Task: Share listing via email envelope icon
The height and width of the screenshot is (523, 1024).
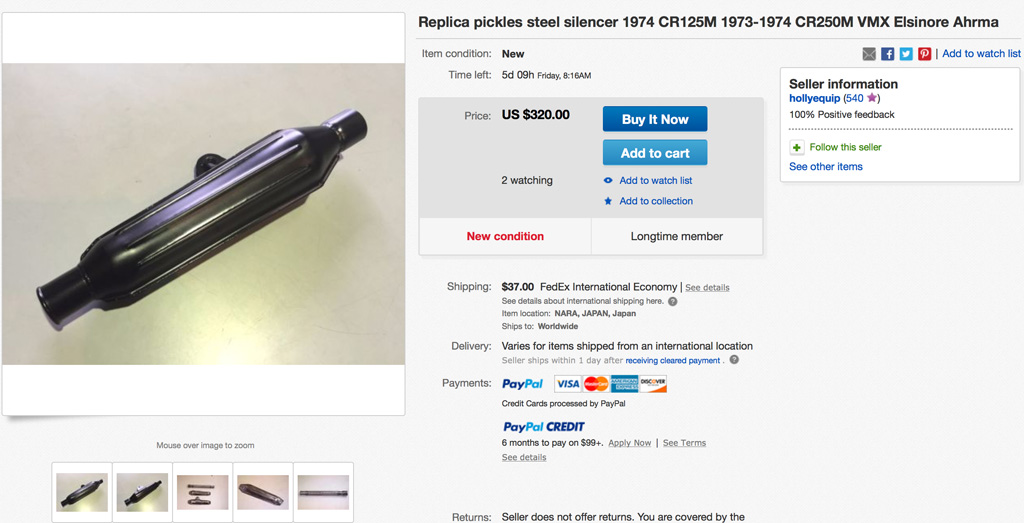Action: pyautogui.click(x=869, y=54)
